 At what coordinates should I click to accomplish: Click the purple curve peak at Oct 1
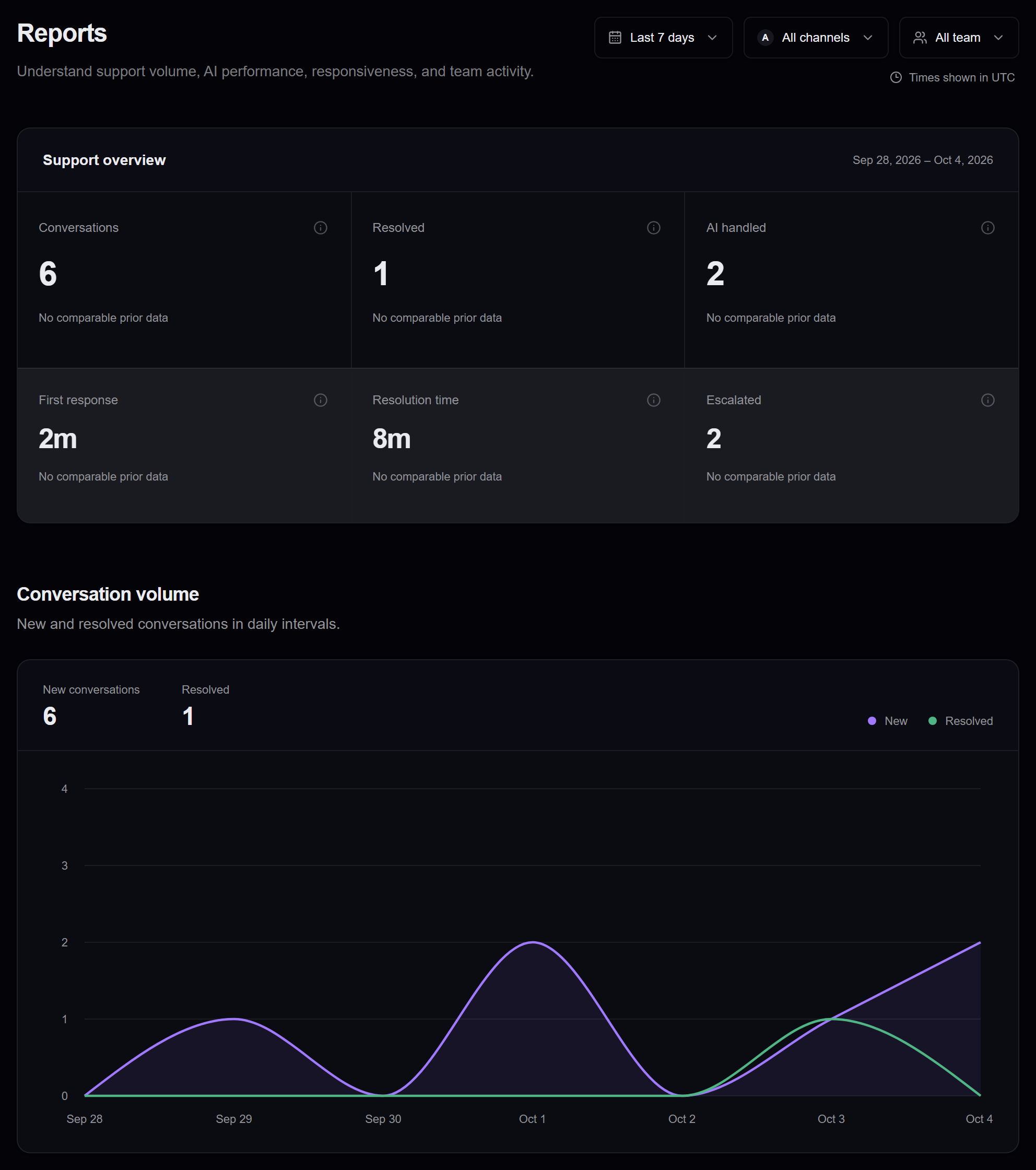pos(533,942)
